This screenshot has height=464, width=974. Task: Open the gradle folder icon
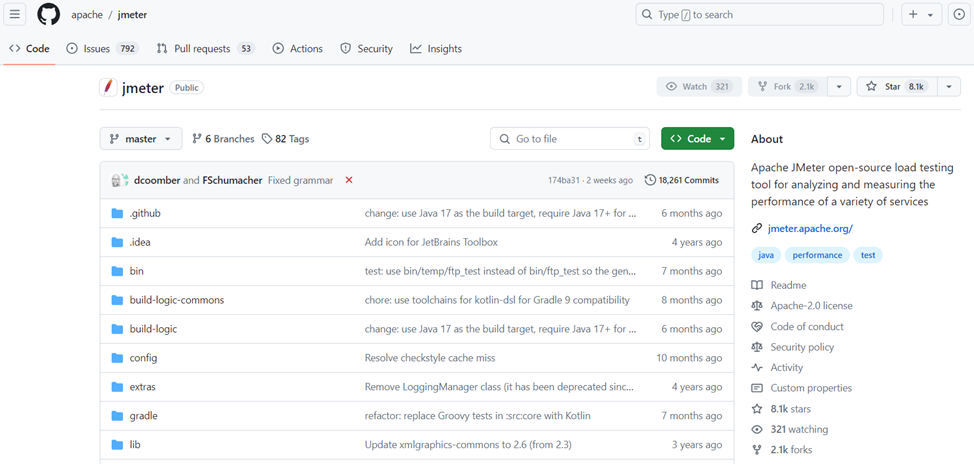pyautogui.click(x=117, y=416)
